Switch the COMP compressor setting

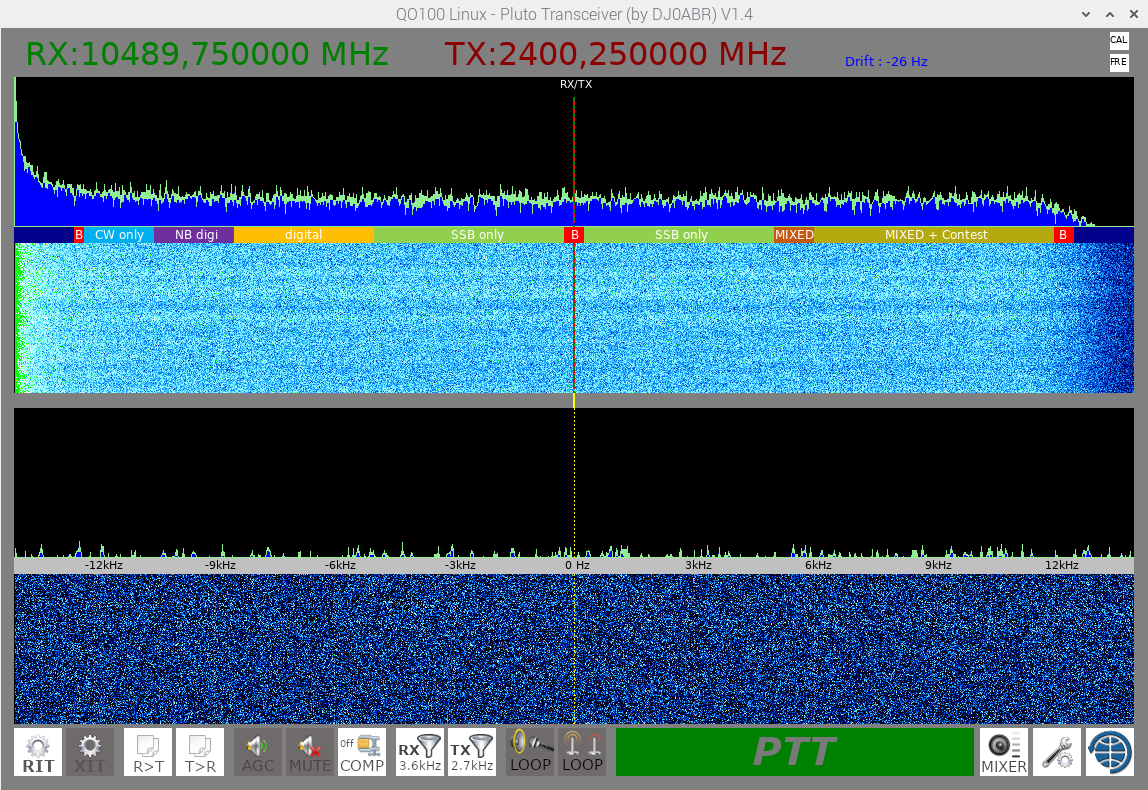(362, 752)
